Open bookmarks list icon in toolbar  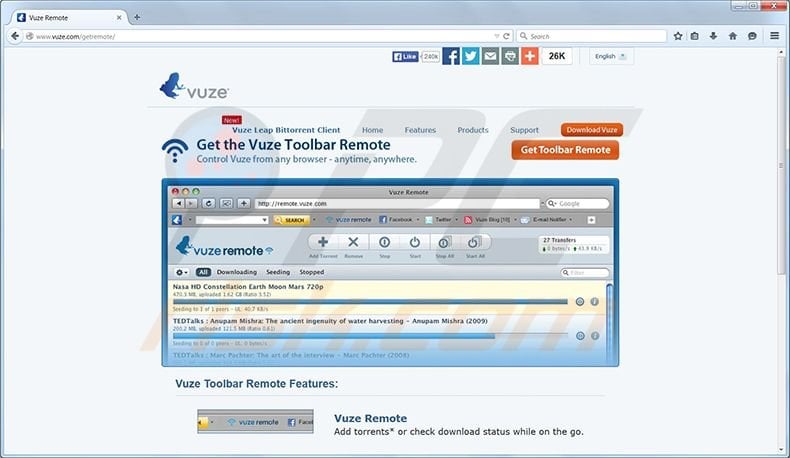pos(695,36)
